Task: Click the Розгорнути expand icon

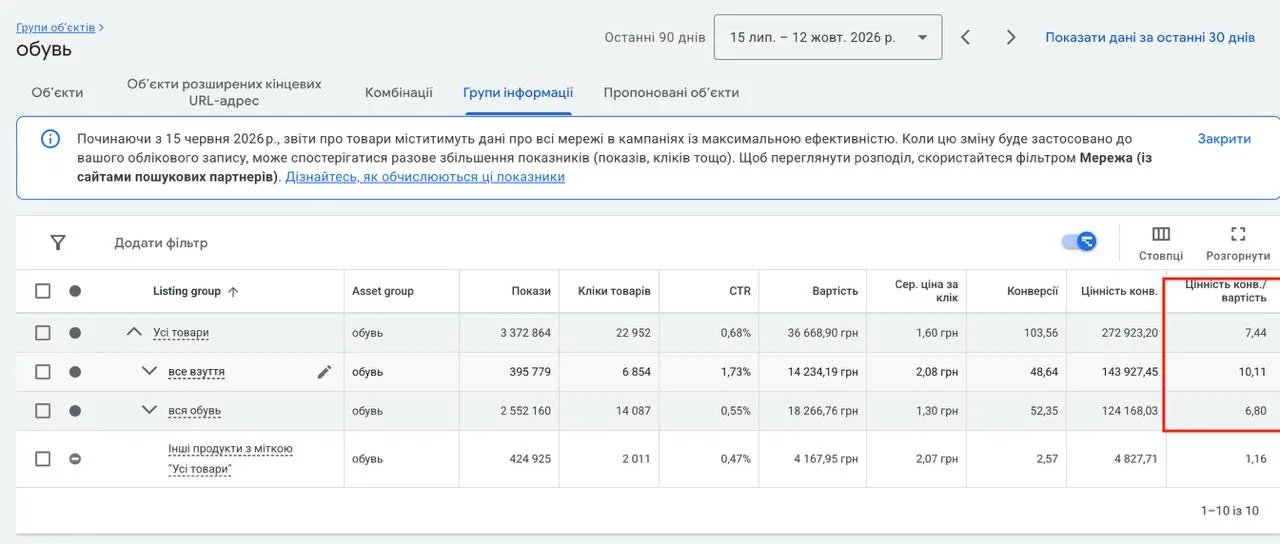Action: [x=1238, y=234]
